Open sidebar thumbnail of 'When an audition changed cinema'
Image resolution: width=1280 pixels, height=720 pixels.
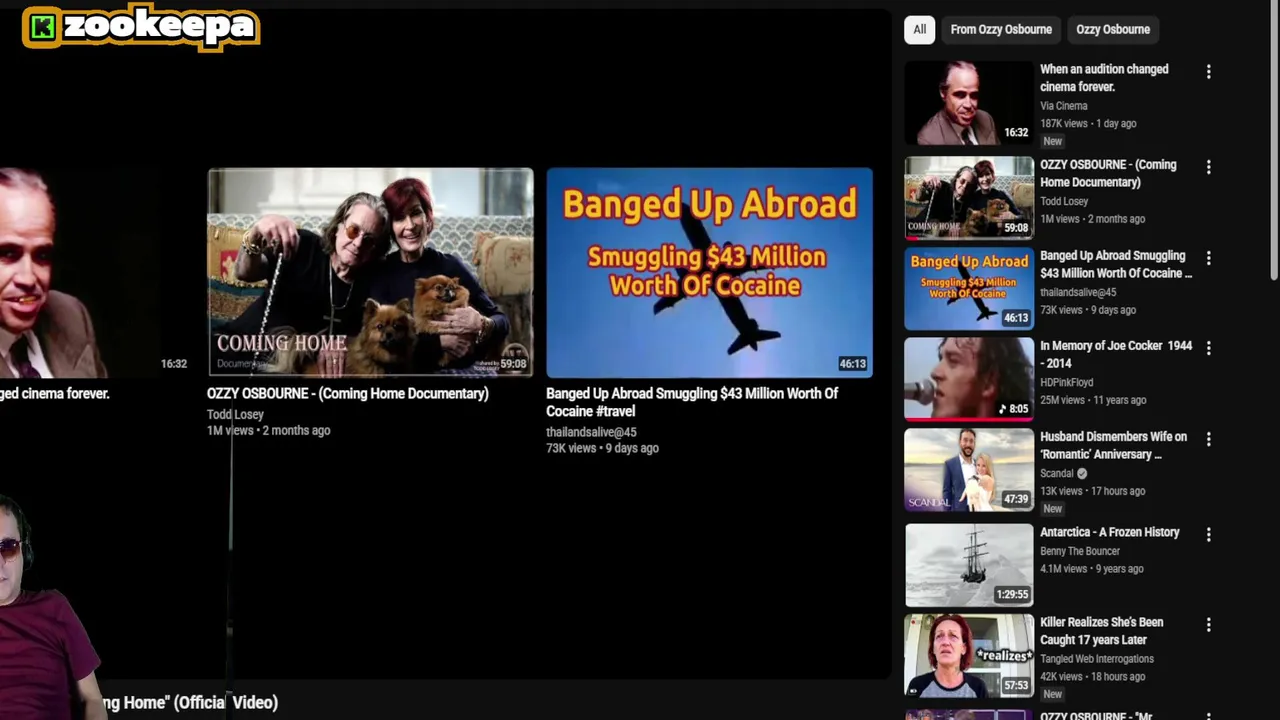[969, 103]
